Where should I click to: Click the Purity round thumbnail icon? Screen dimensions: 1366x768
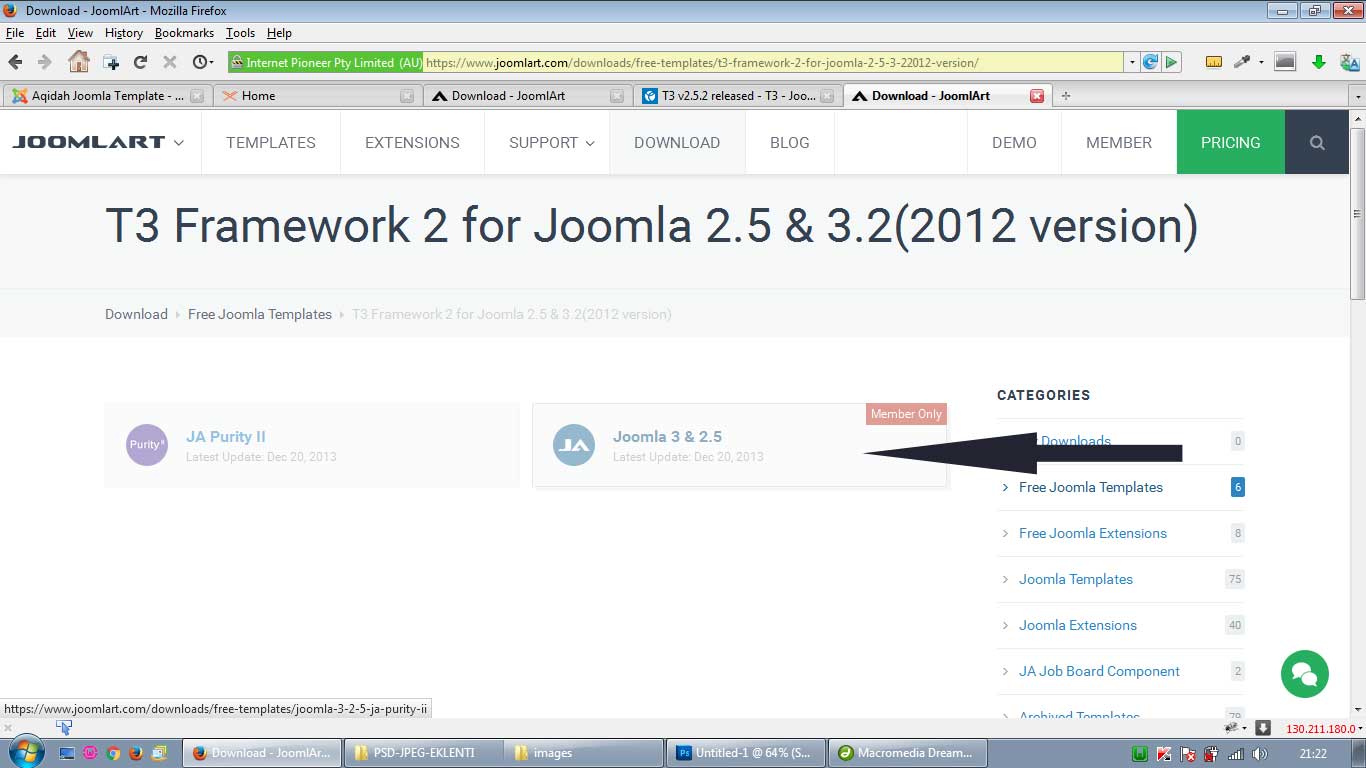(x=147, y=445)
